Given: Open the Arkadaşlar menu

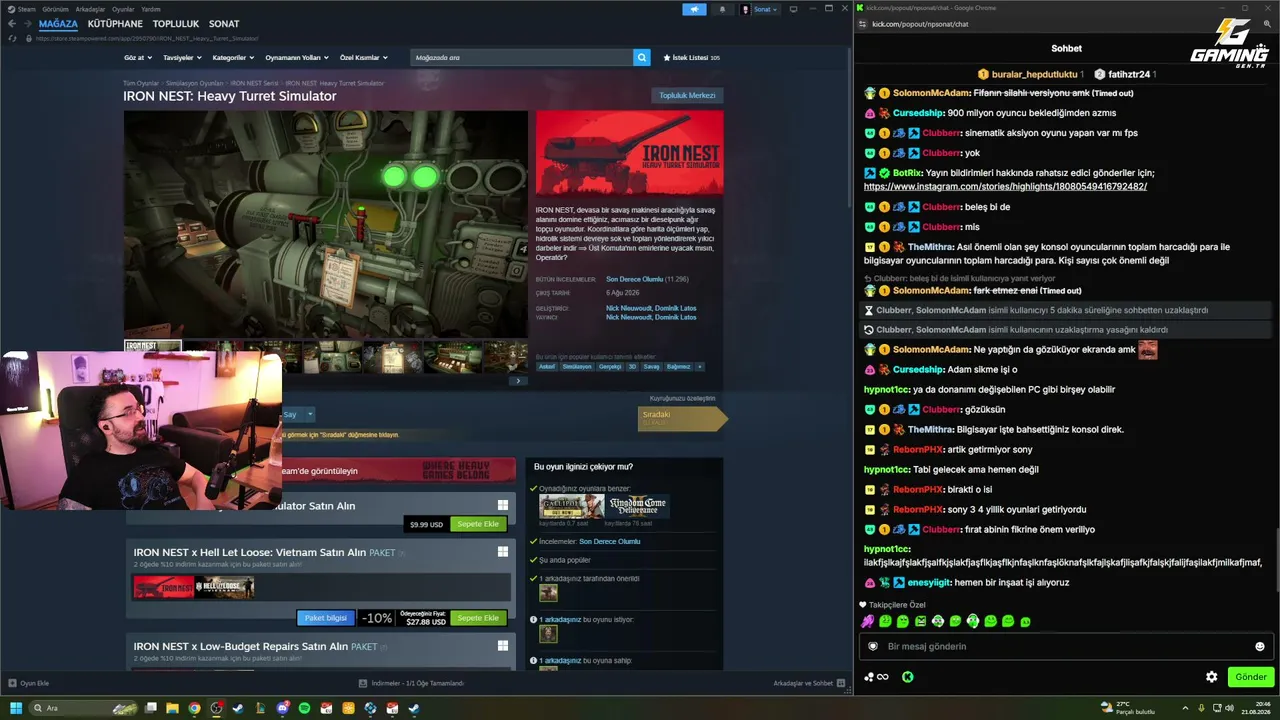Looking at the screenshot, I should [90, 9].
